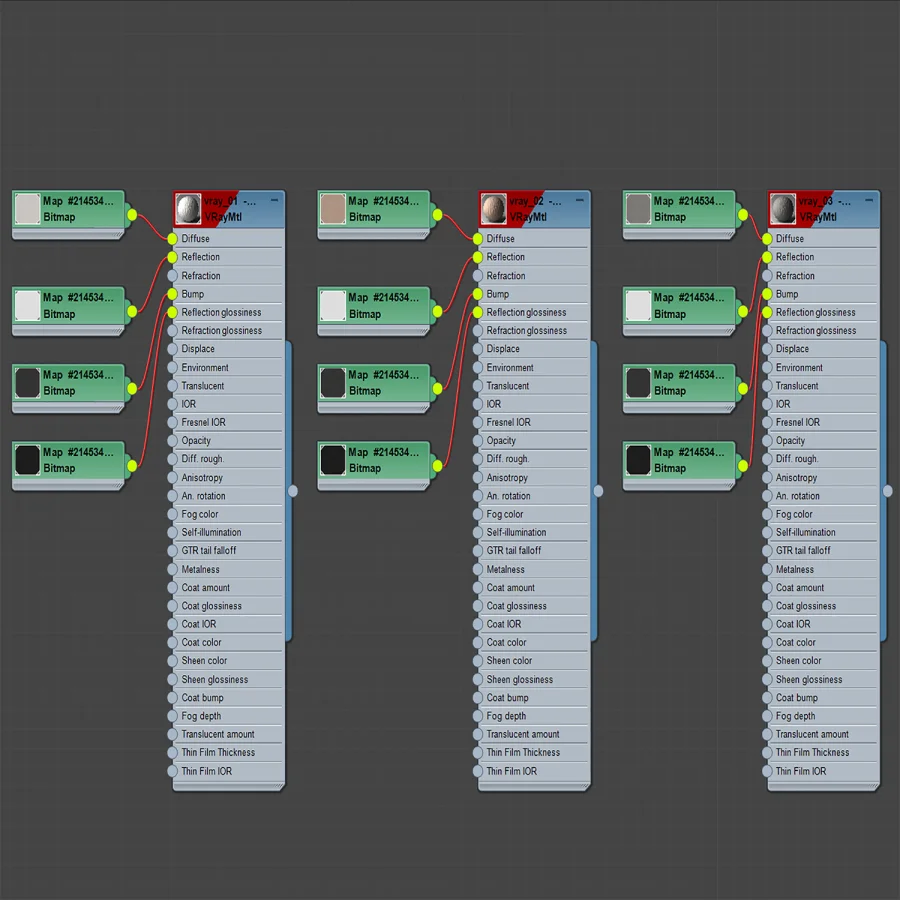This screenshot has height=900, width=900.
Task: Click the Self-illumination input socket on vray_02
Action: pyautogui.click(x=478, y=532)
